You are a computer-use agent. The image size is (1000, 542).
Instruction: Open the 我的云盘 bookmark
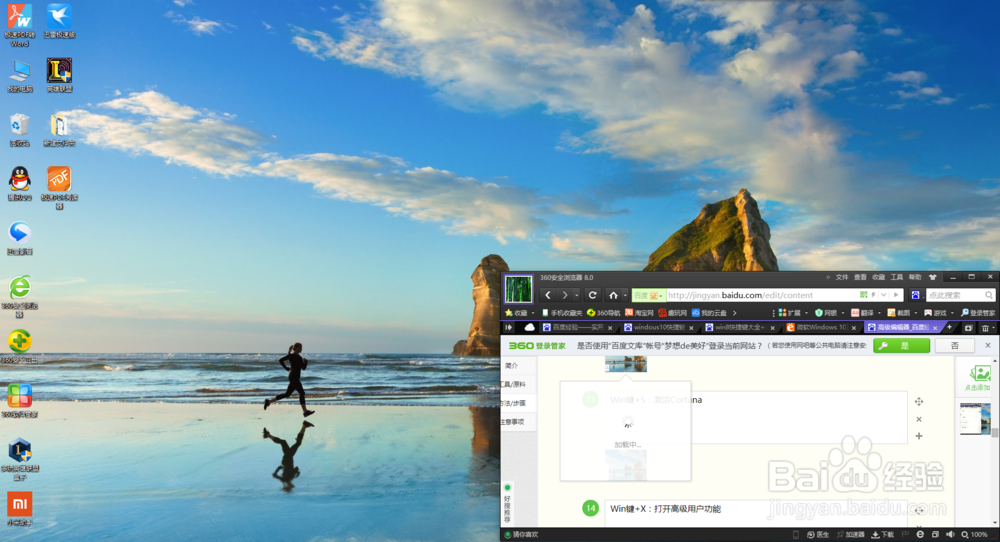tap(709, 313)
